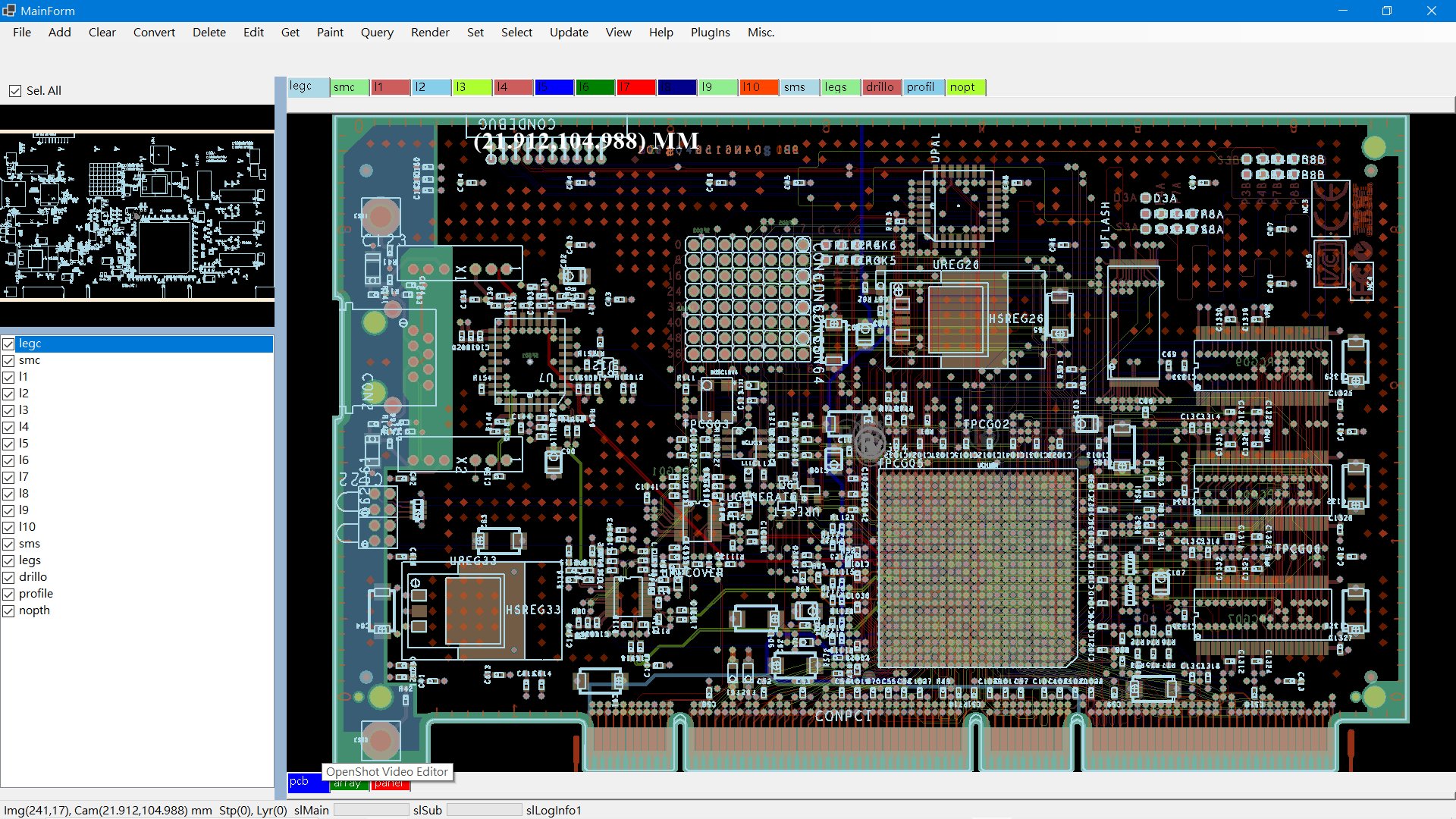The image size is (1456, 819).
Task: Switch to the legs layer tab
Action: tap(841, 87)
